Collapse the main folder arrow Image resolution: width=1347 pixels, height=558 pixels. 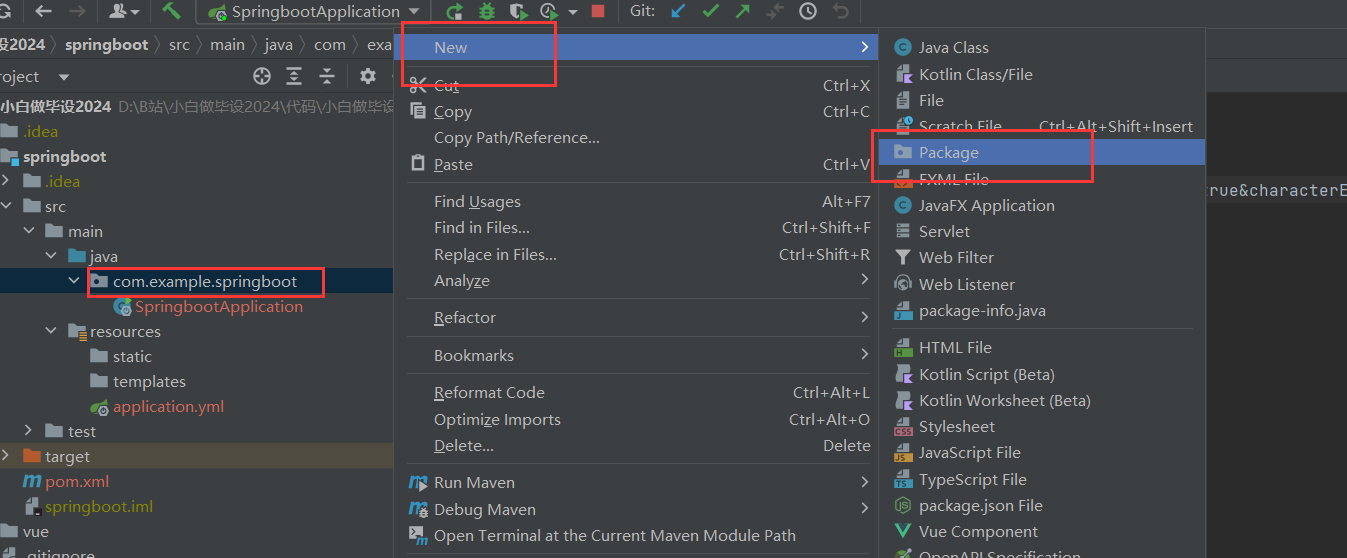tap(29, 231)
